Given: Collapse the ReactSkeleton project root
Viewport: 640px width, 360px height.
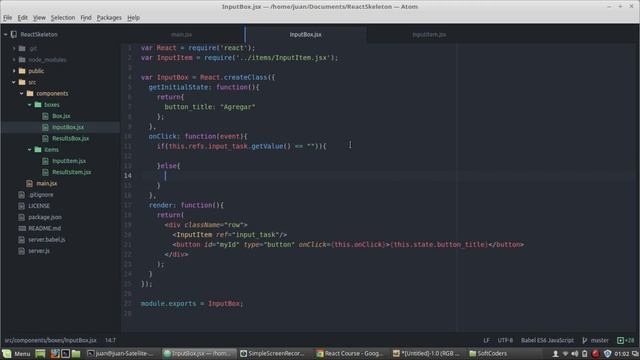Looking at the screenshot, I should [x=6, y=35].
